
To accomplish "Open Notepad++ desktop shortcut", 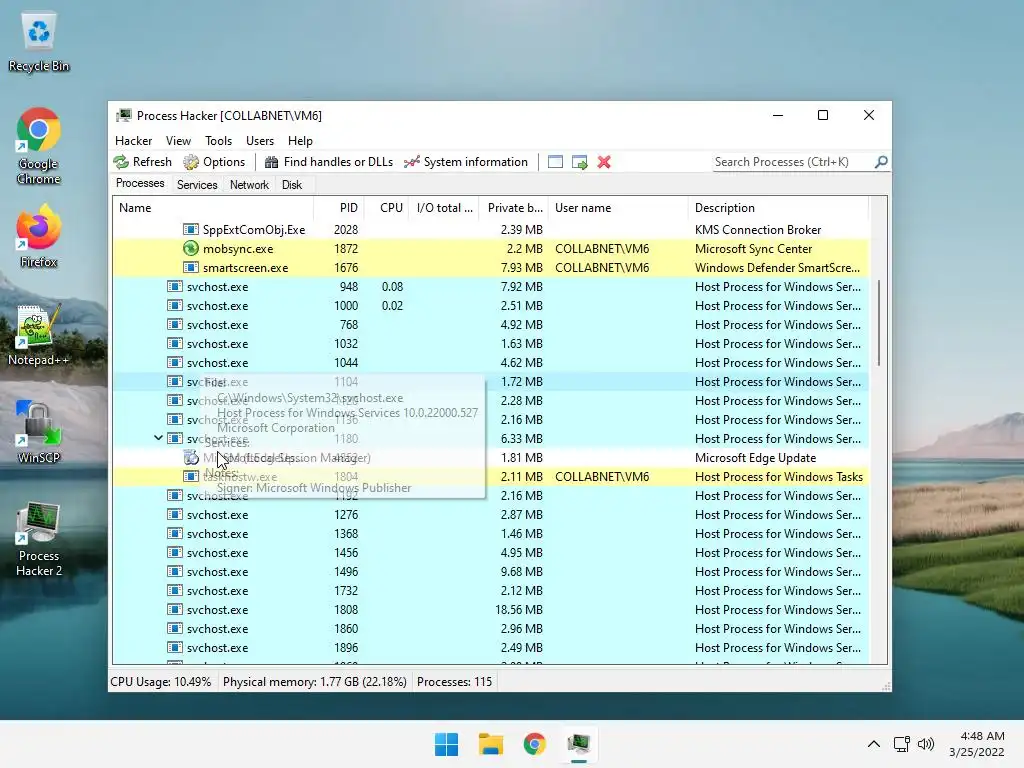I will coord(39,334).
